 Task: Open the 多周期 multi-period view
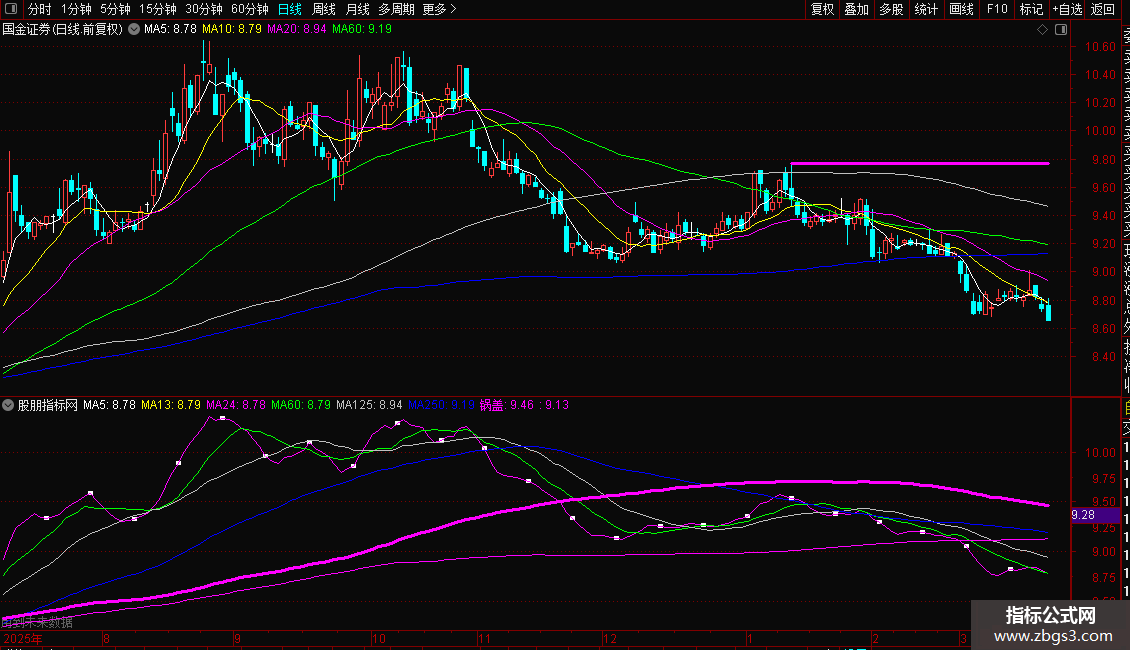pos(396,9)
